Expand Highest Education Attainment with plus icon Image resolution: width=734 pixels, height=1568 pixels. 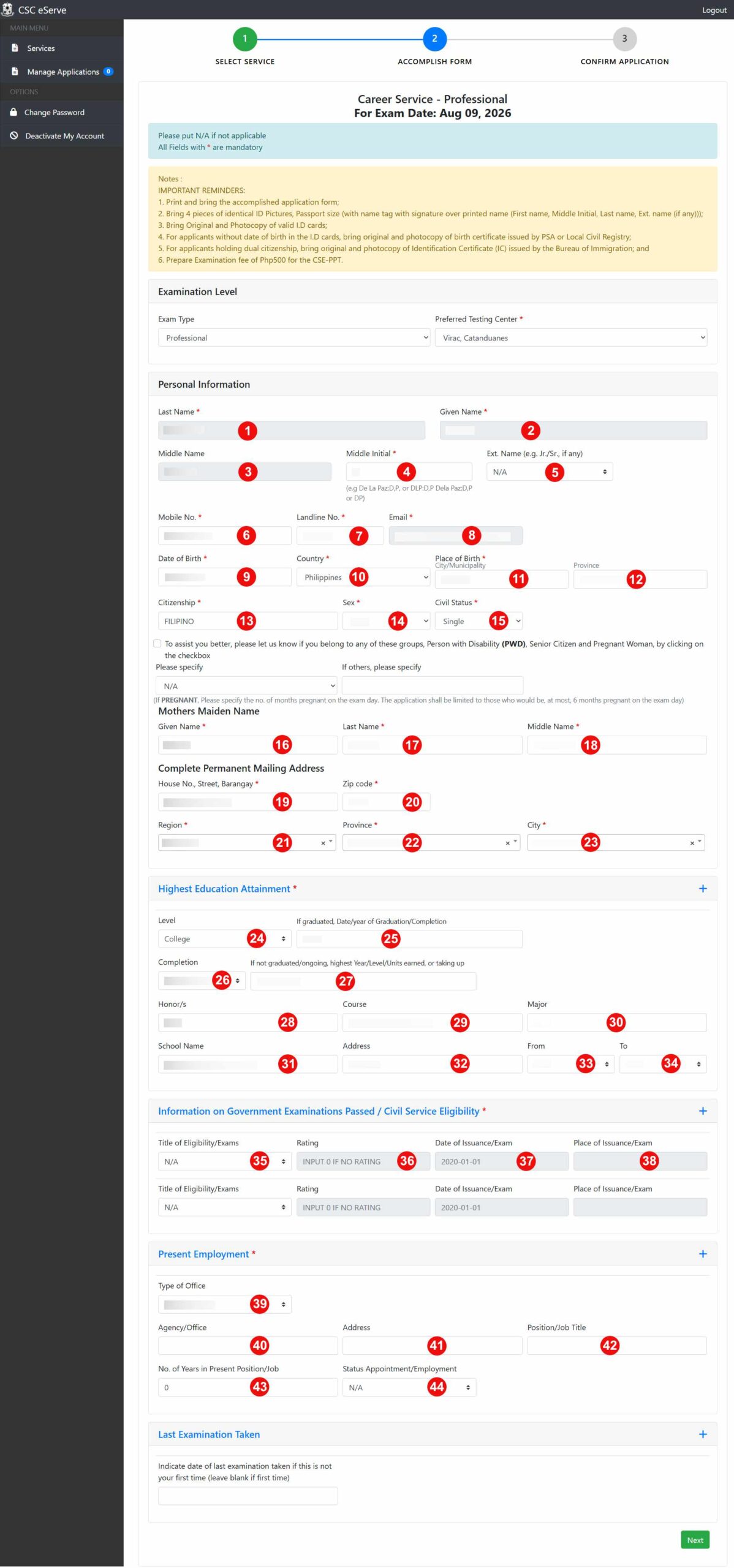click(x=703, y=888)
